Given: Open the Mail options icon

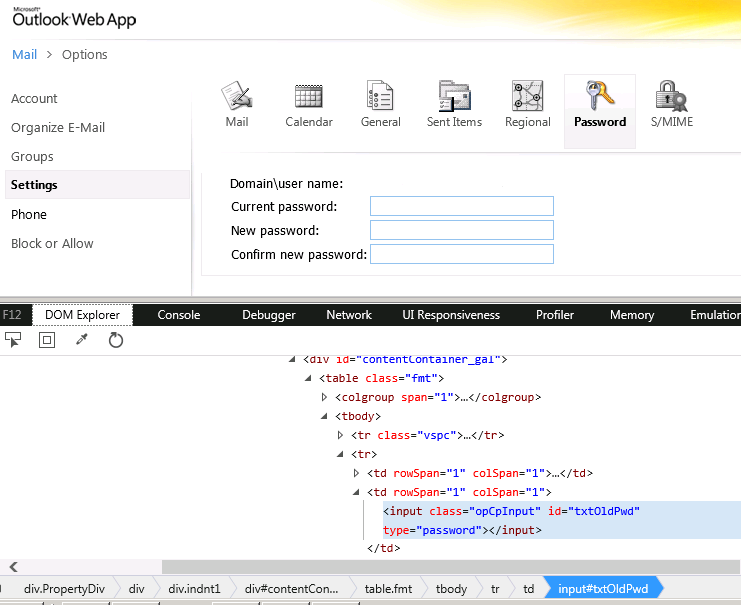Looking at the screenshot, I should tap(237, 105).
